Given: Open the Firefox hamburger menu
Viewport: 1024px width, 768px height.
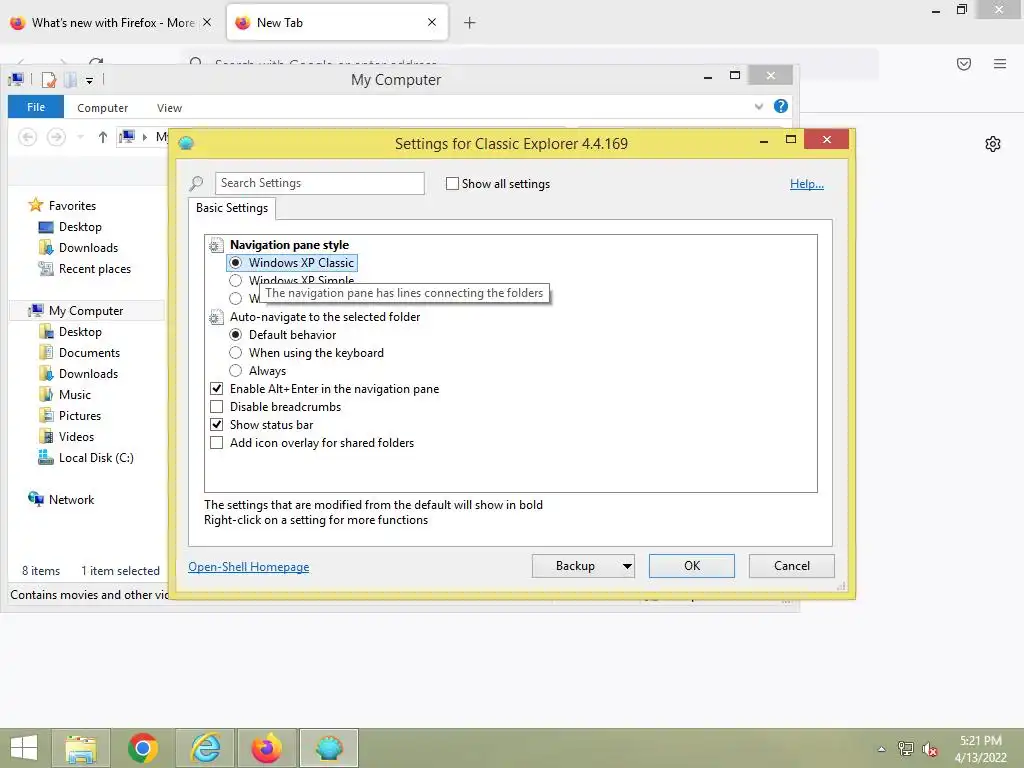Looking at the screenshot, I should click(1000, 64).
